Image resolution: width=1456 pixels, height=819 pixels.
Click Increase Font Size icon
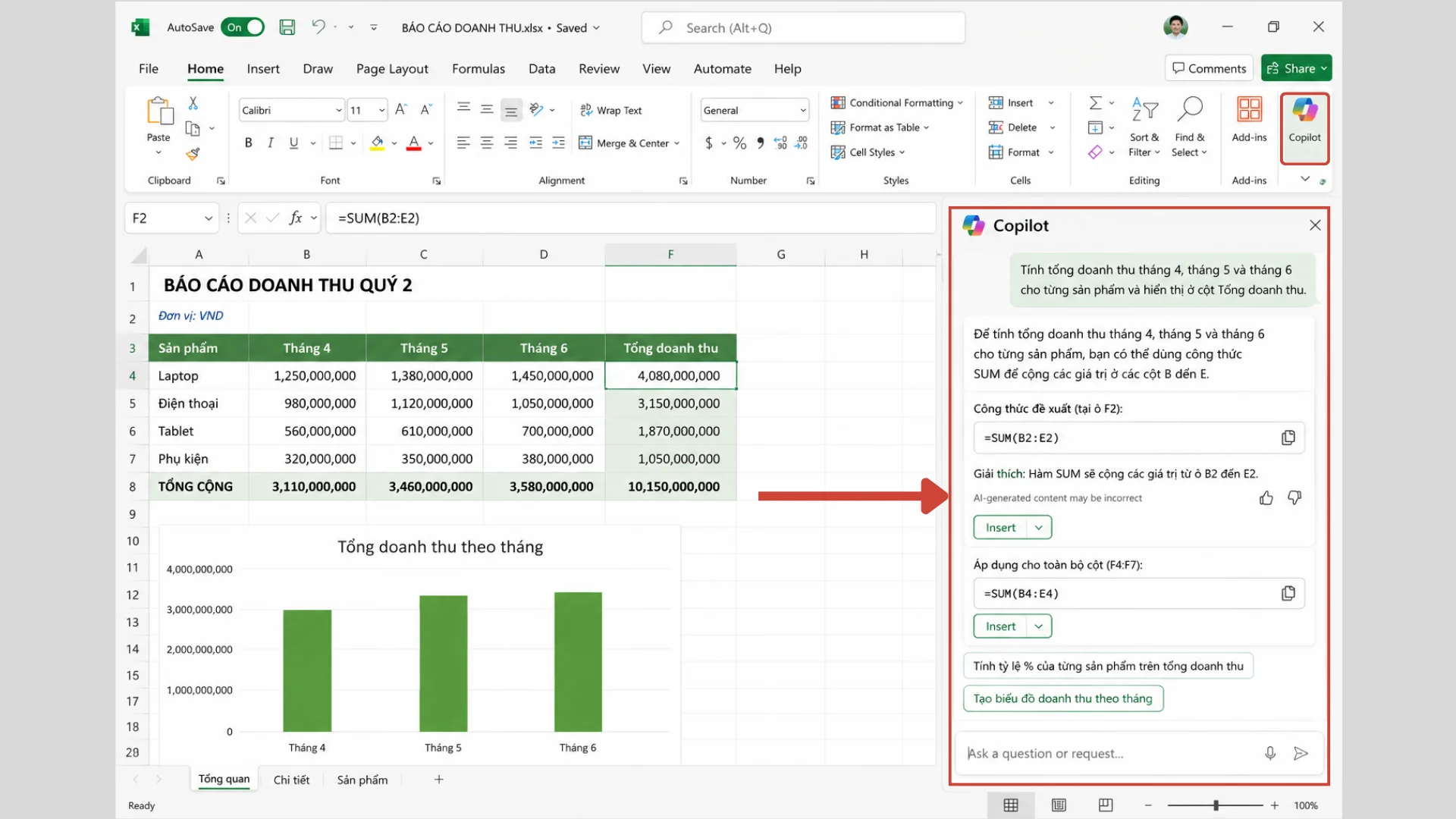[x=401, y=110]
